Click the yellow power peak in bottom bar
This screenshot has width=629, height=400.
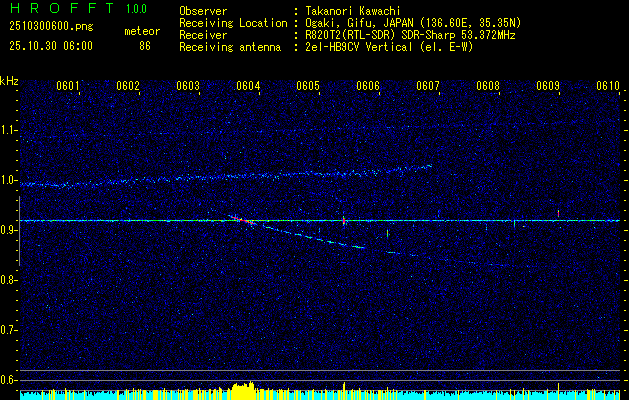pos(242,388)
